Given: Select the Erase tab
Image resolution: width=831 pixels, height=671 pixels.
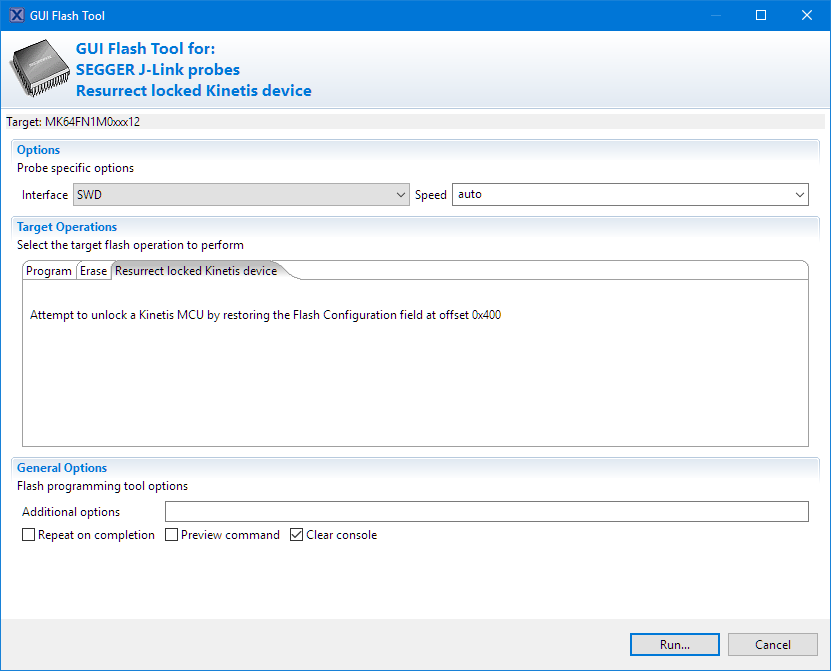Looking at the screenshot, I should (94, 271).
